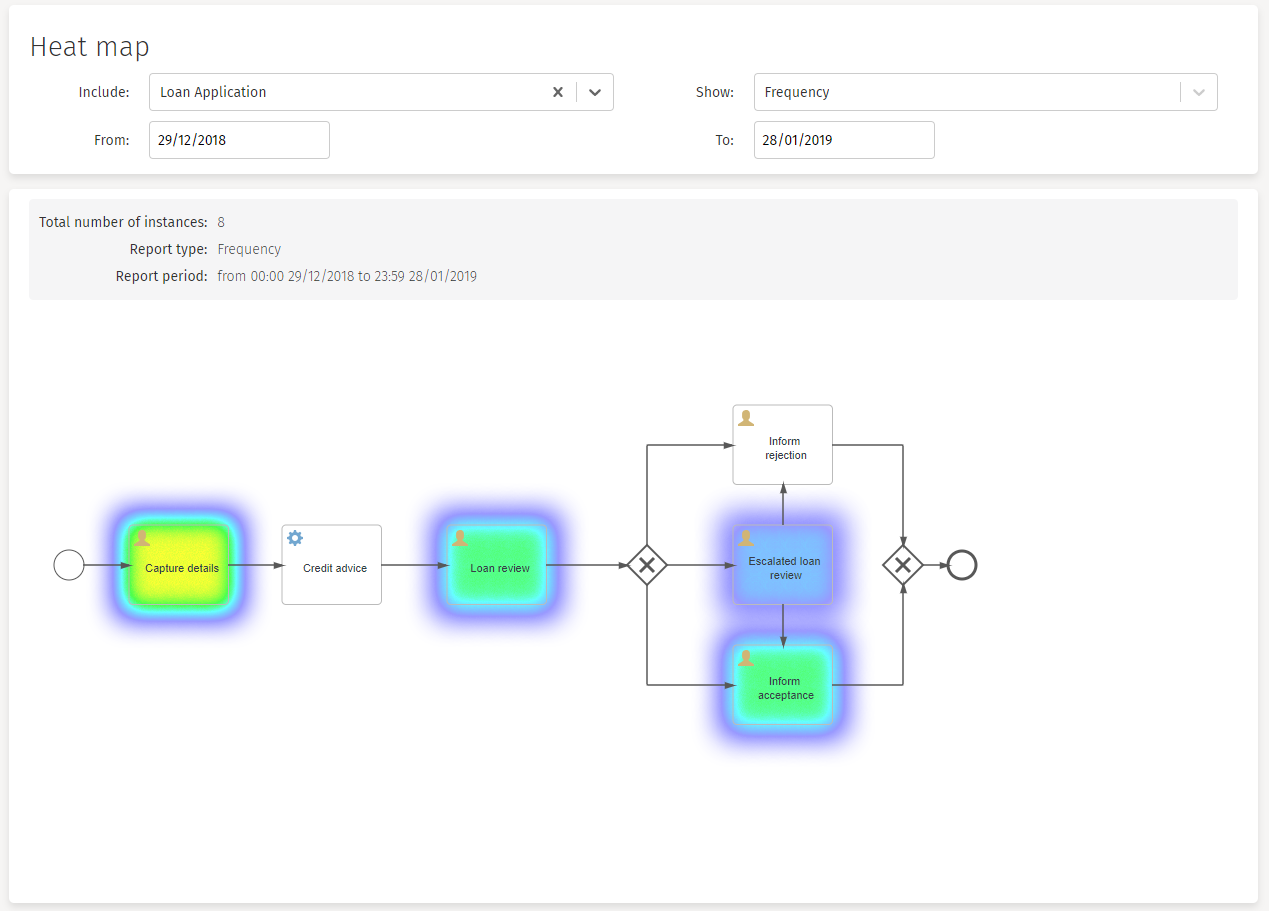
Task: Click the Inform acceptance task
Action: coord(784,687)
